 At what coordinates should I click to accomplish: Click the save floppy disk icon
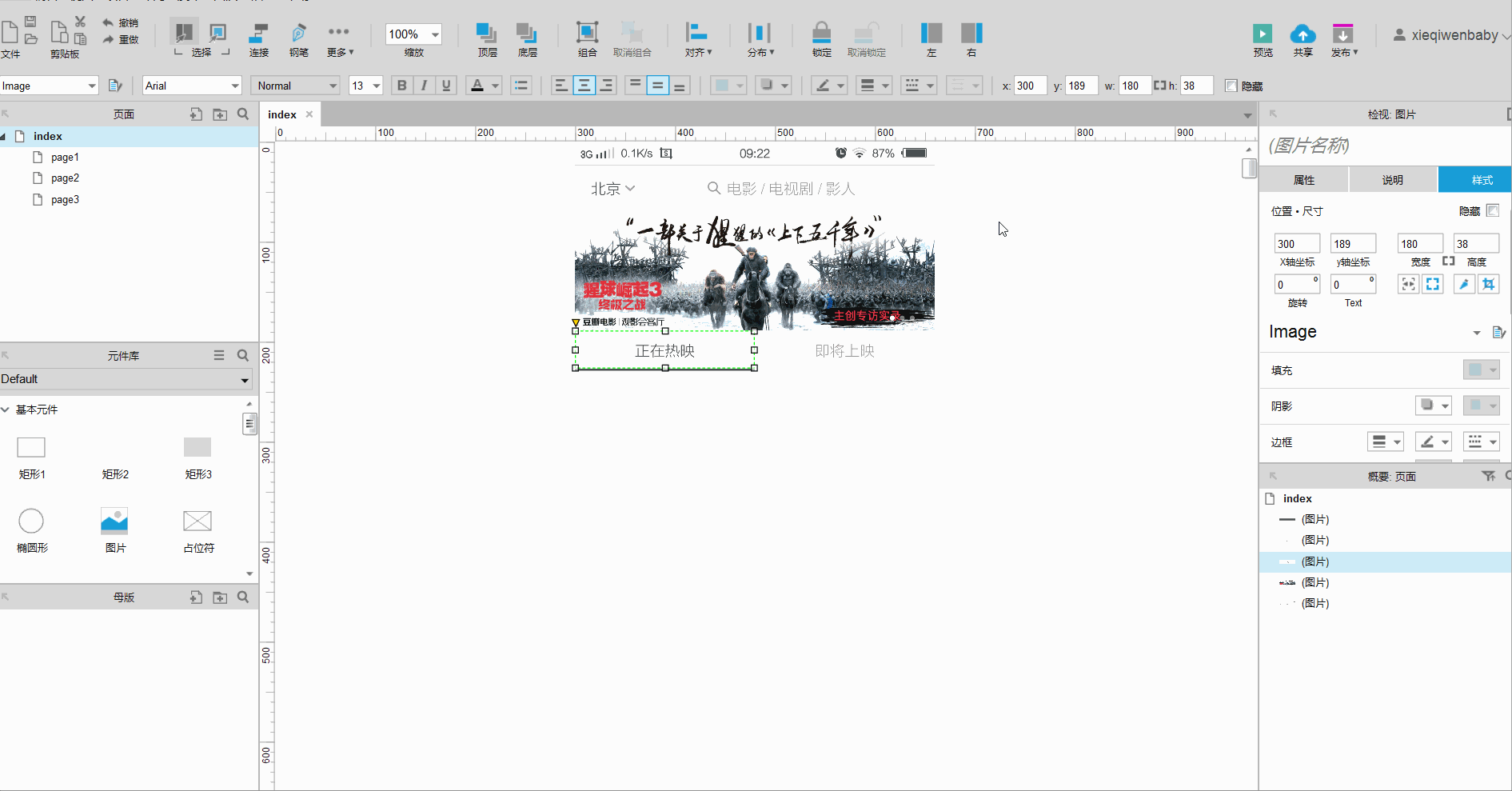coord(30,22)
